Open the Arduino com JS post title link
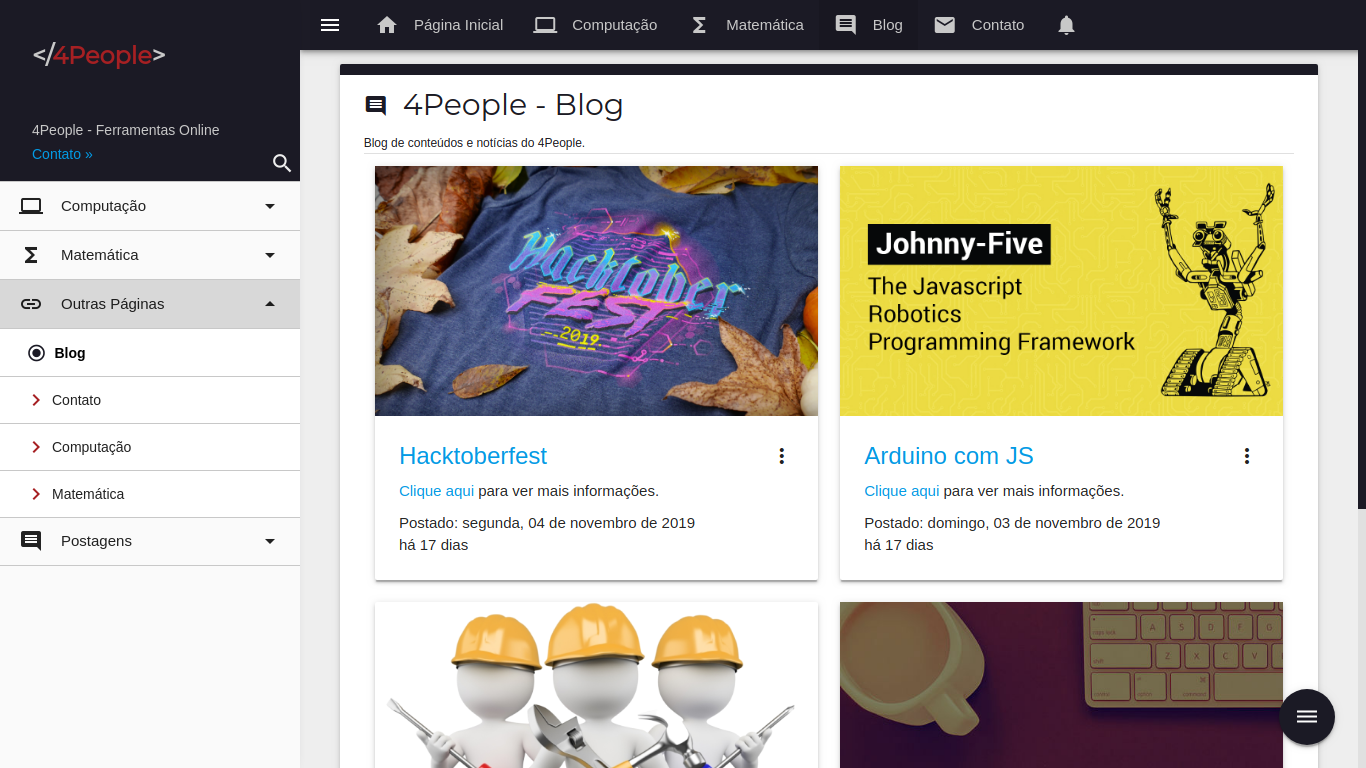 [949, 456]
